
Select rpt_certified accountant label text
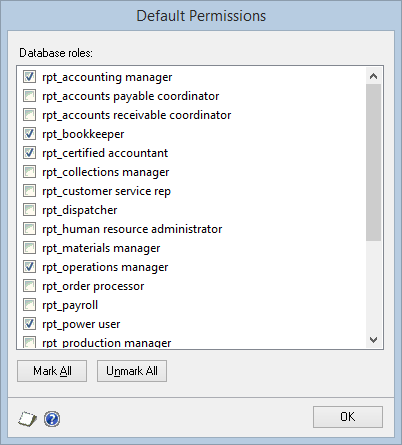pyautogui.click(x=105, y=153)
